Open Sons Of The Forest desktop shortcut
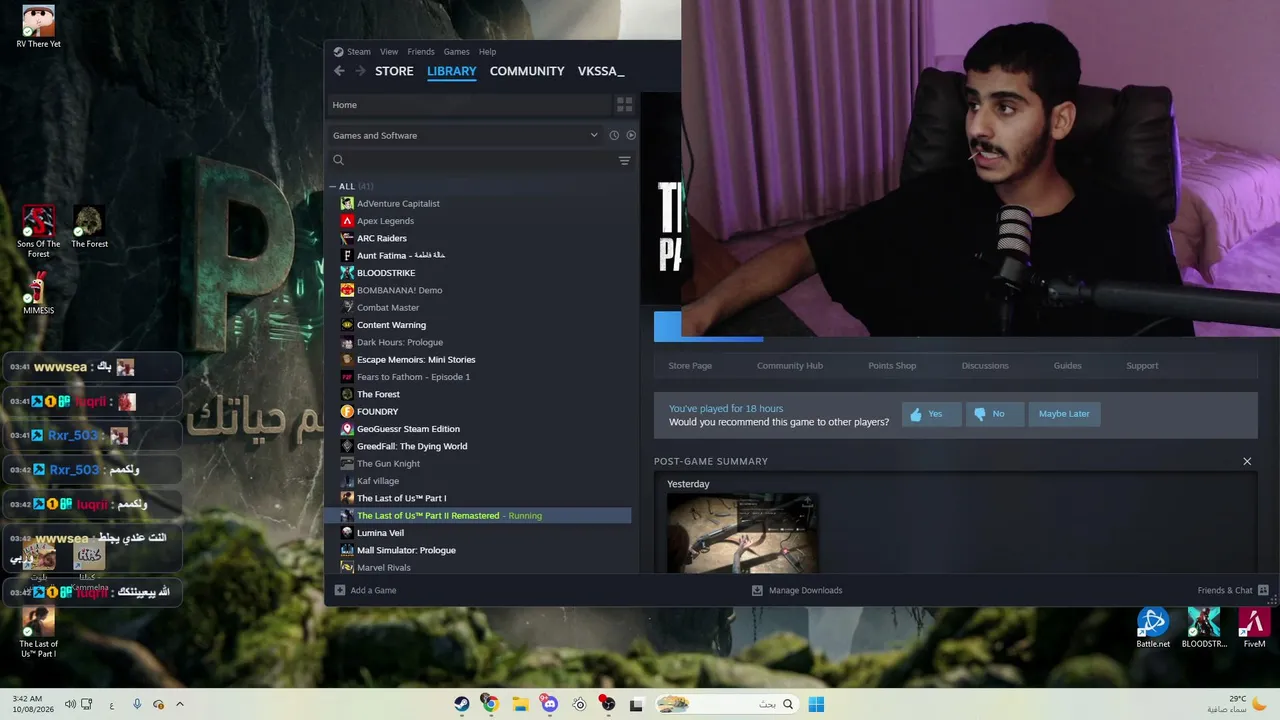 tap(38, 232)
